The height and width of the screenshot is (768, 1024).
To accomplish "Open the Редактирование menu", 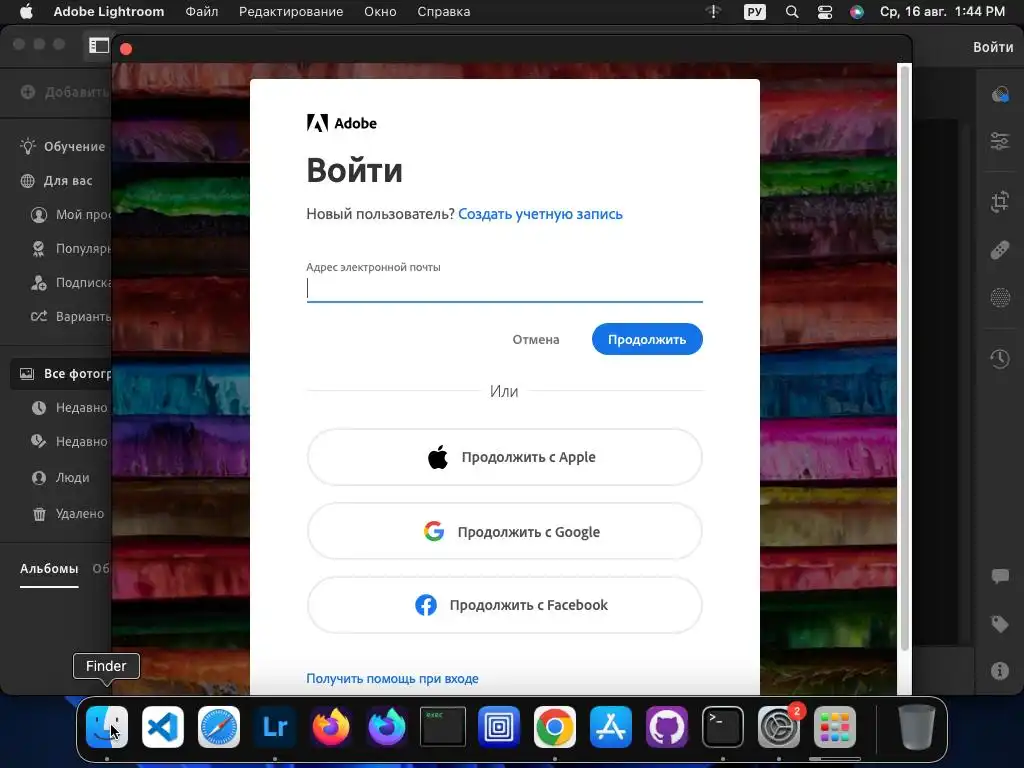I will coord(291,12).
